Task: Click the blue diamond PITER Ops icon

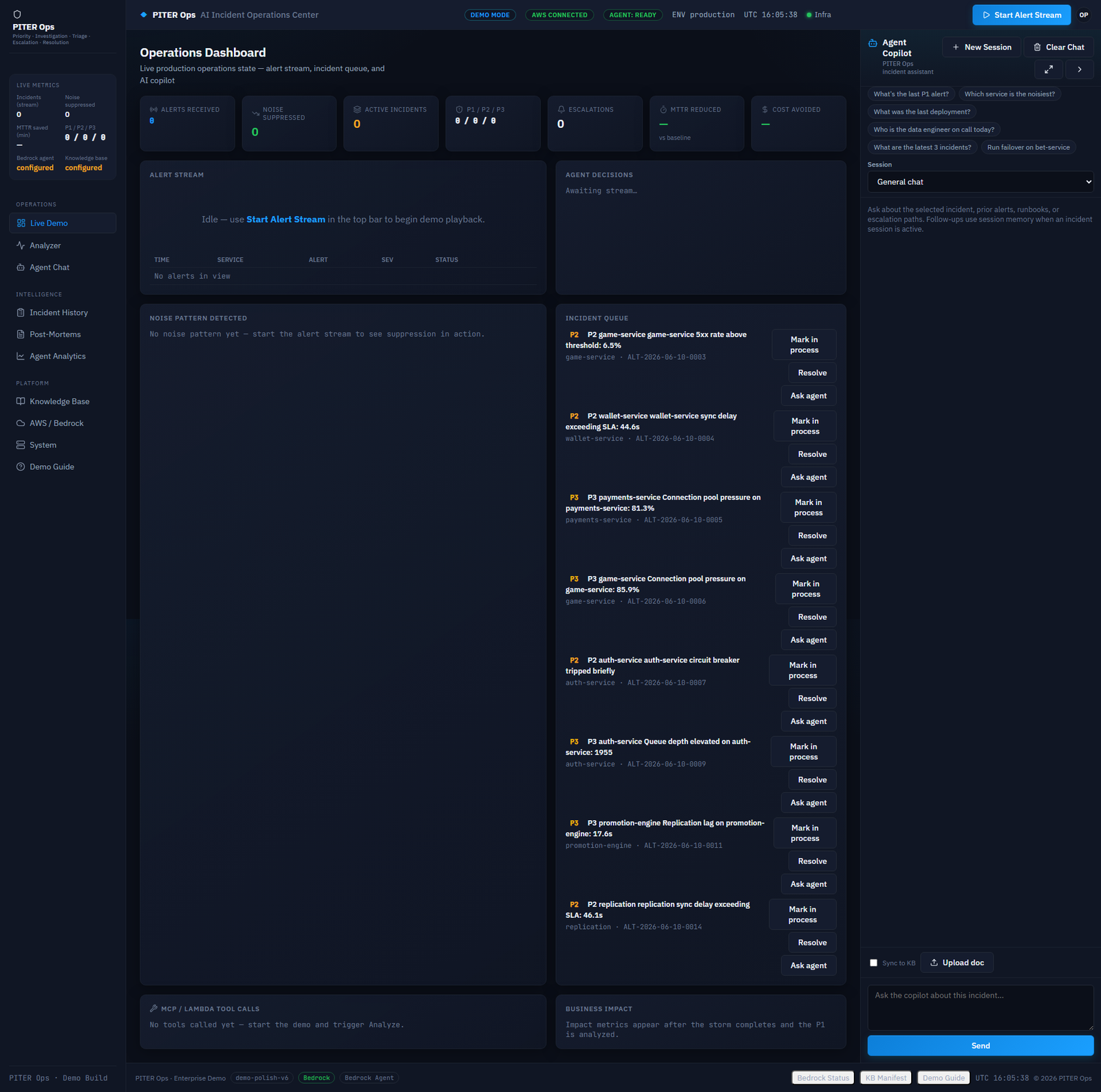Action: coord(144,14)
